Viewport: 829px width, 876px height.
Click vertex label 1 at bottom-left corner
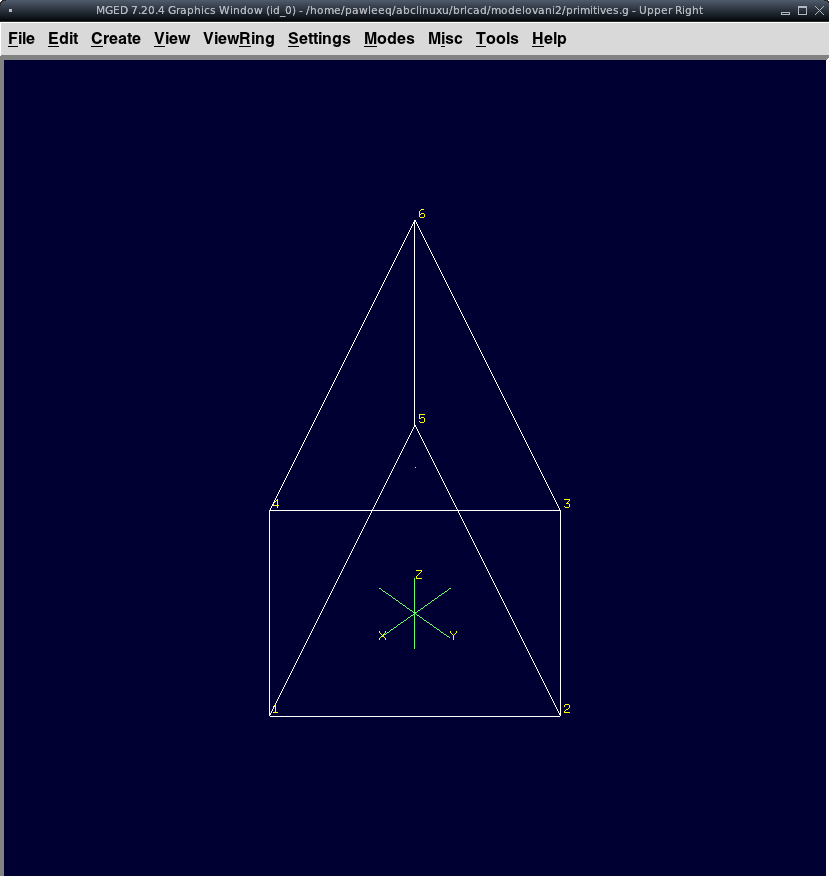point(274,709)
